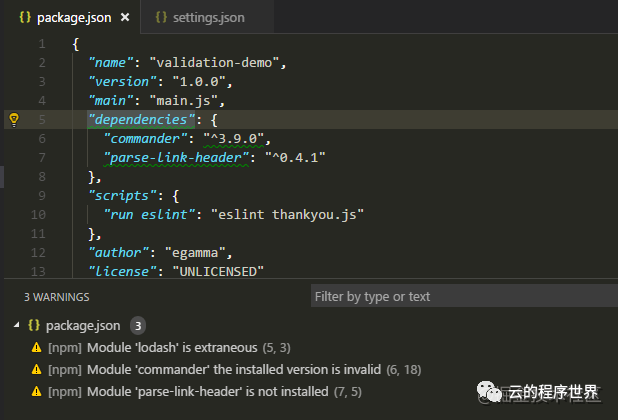Click the braces icon on the settings.json tab

click(x=161, y=17)
